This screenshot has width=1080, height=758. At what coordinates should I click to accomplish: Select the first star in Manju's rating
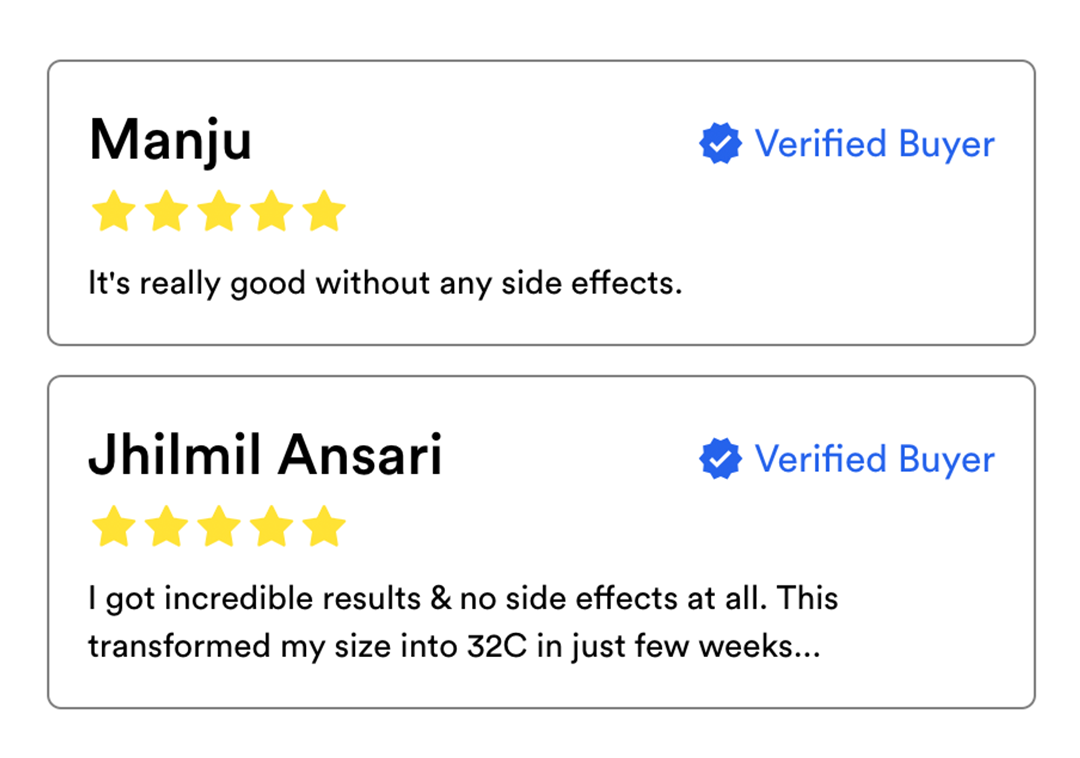[x=114, y=212]
